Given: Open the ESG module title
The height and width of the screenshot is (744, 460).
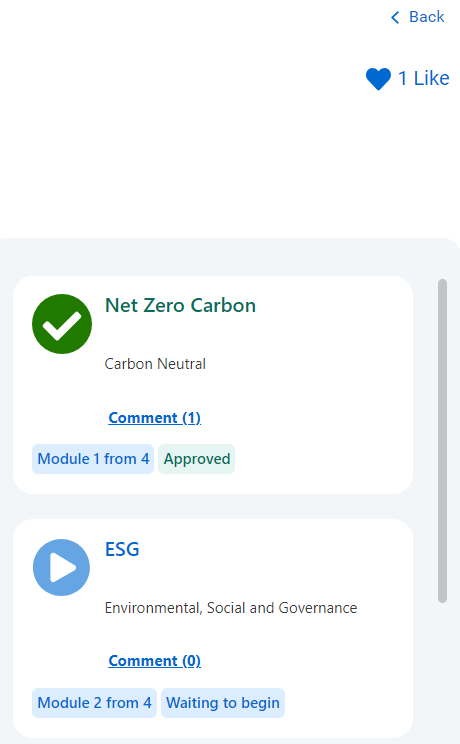Looking at the screenshot, I should 122,549.
